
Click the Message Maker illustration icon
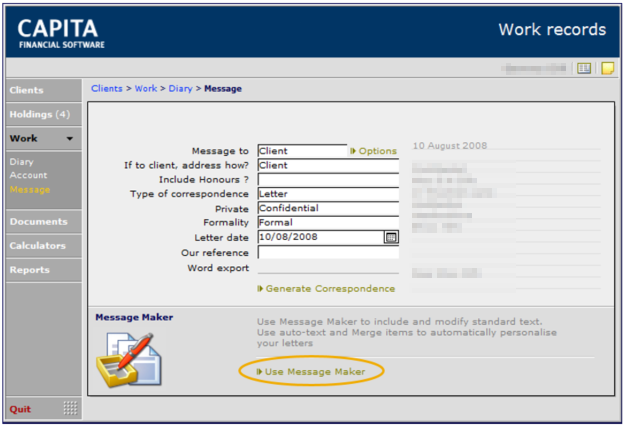[129, 360]
